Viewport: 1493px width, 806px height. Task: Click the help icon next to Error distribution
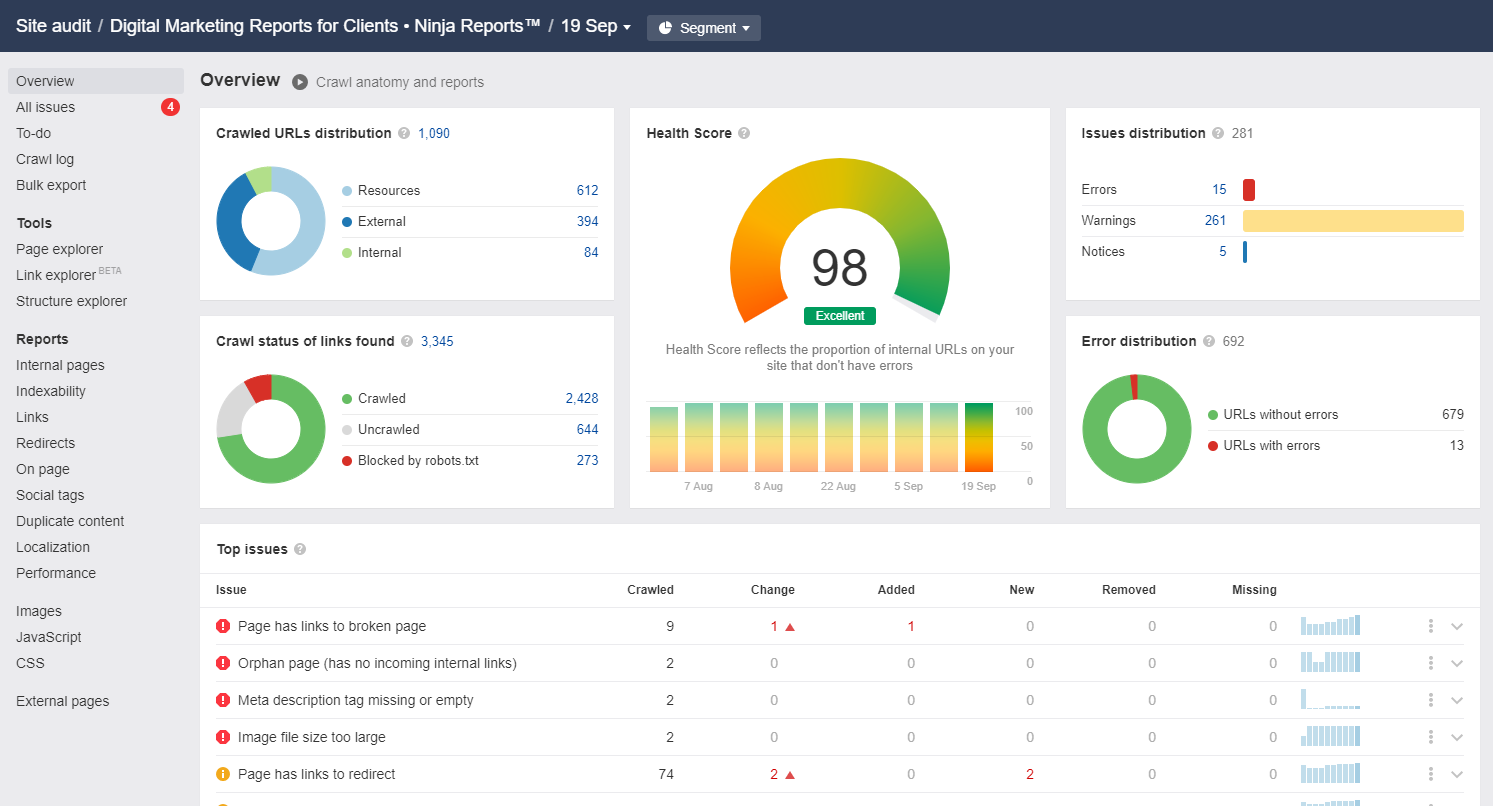1210,341
